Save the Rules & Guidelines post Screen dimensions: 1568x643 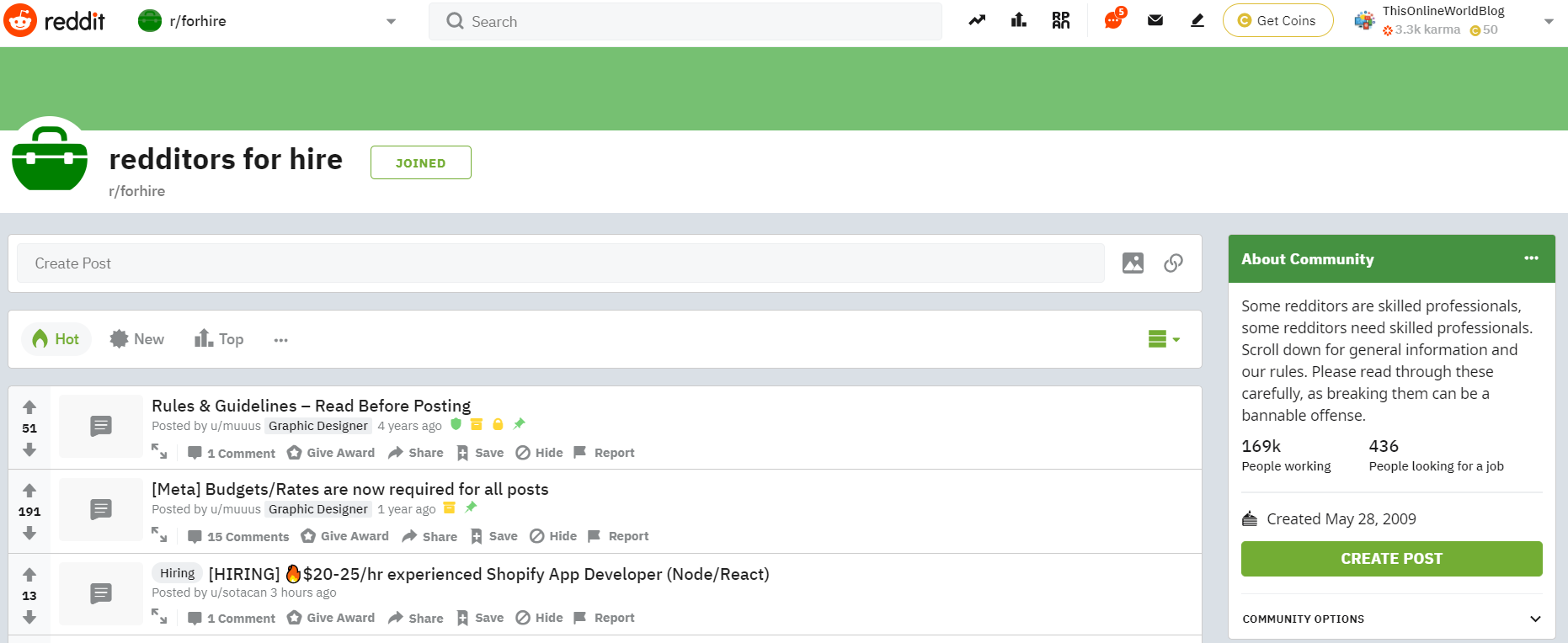[480, 453]
